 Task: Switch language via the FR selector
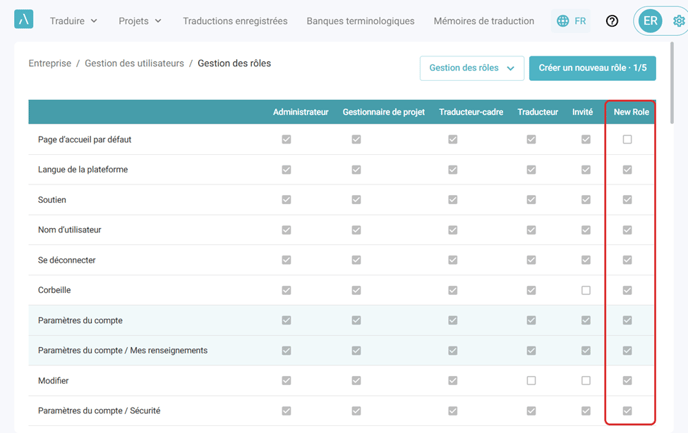click(x=571, y=21)
